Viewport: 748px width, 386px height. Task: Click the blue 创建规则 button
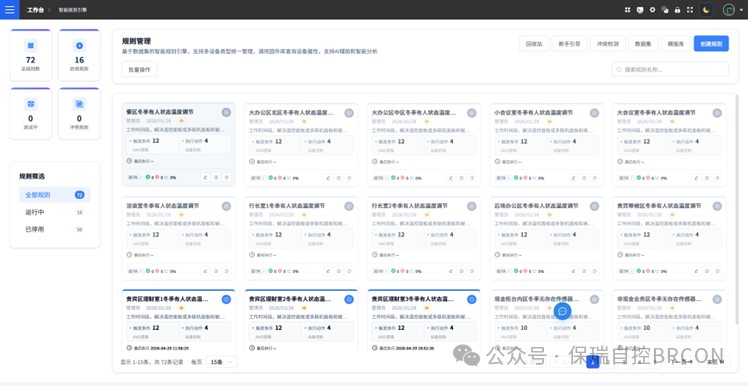click(711, 43)
